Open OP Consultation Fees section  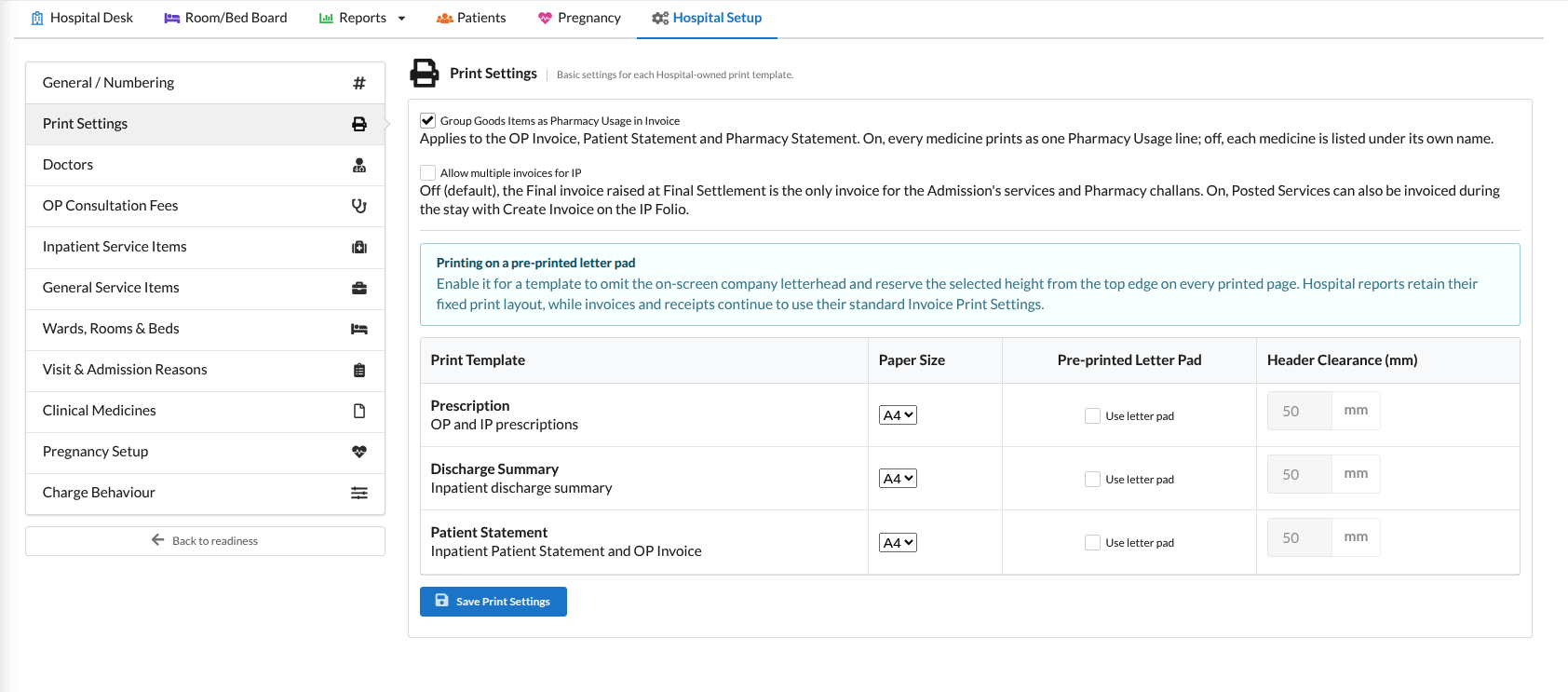pos(205,206)
